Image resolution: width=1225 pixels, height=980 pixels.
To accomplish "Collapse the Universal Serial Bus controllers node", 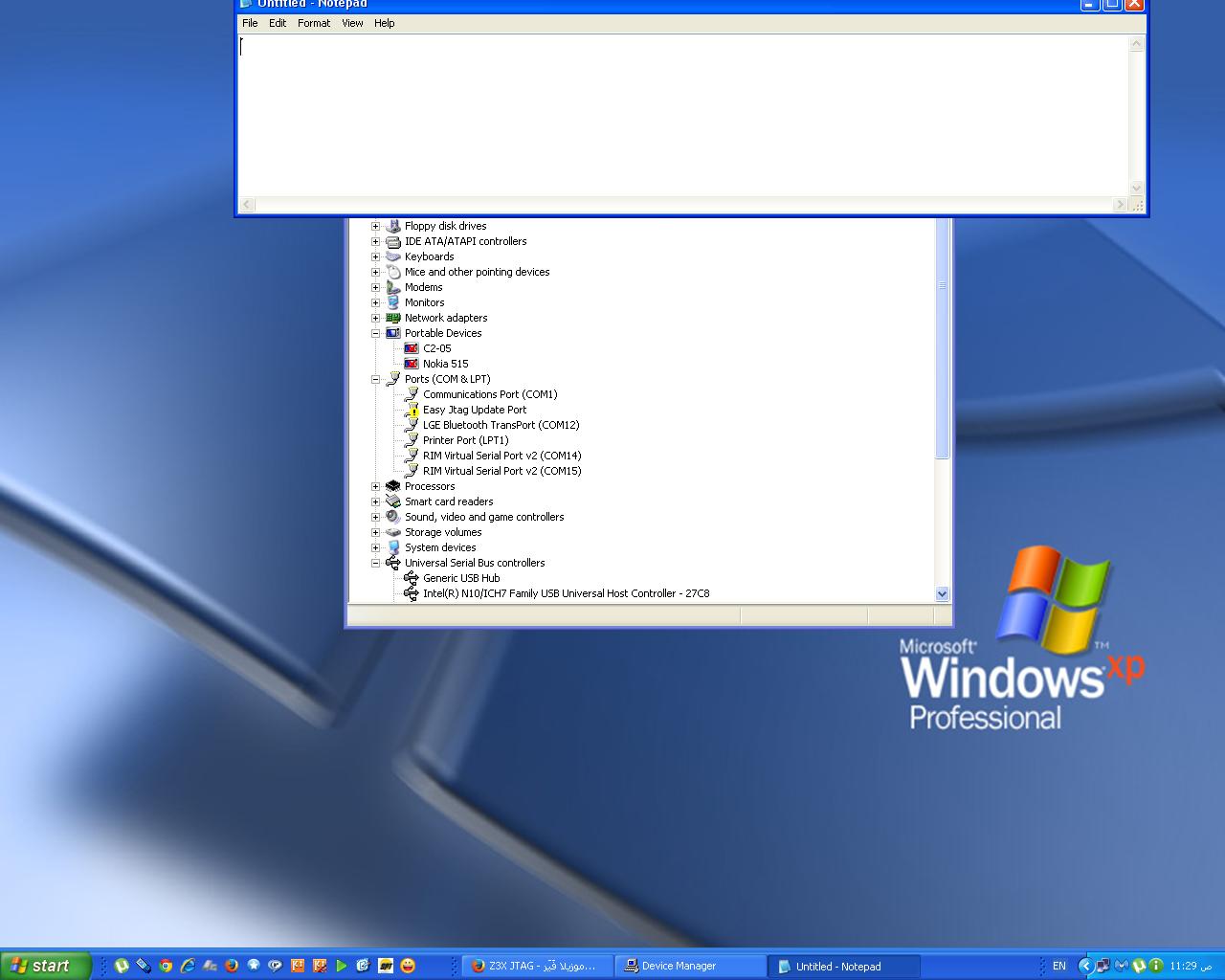I will click(375, 563).
